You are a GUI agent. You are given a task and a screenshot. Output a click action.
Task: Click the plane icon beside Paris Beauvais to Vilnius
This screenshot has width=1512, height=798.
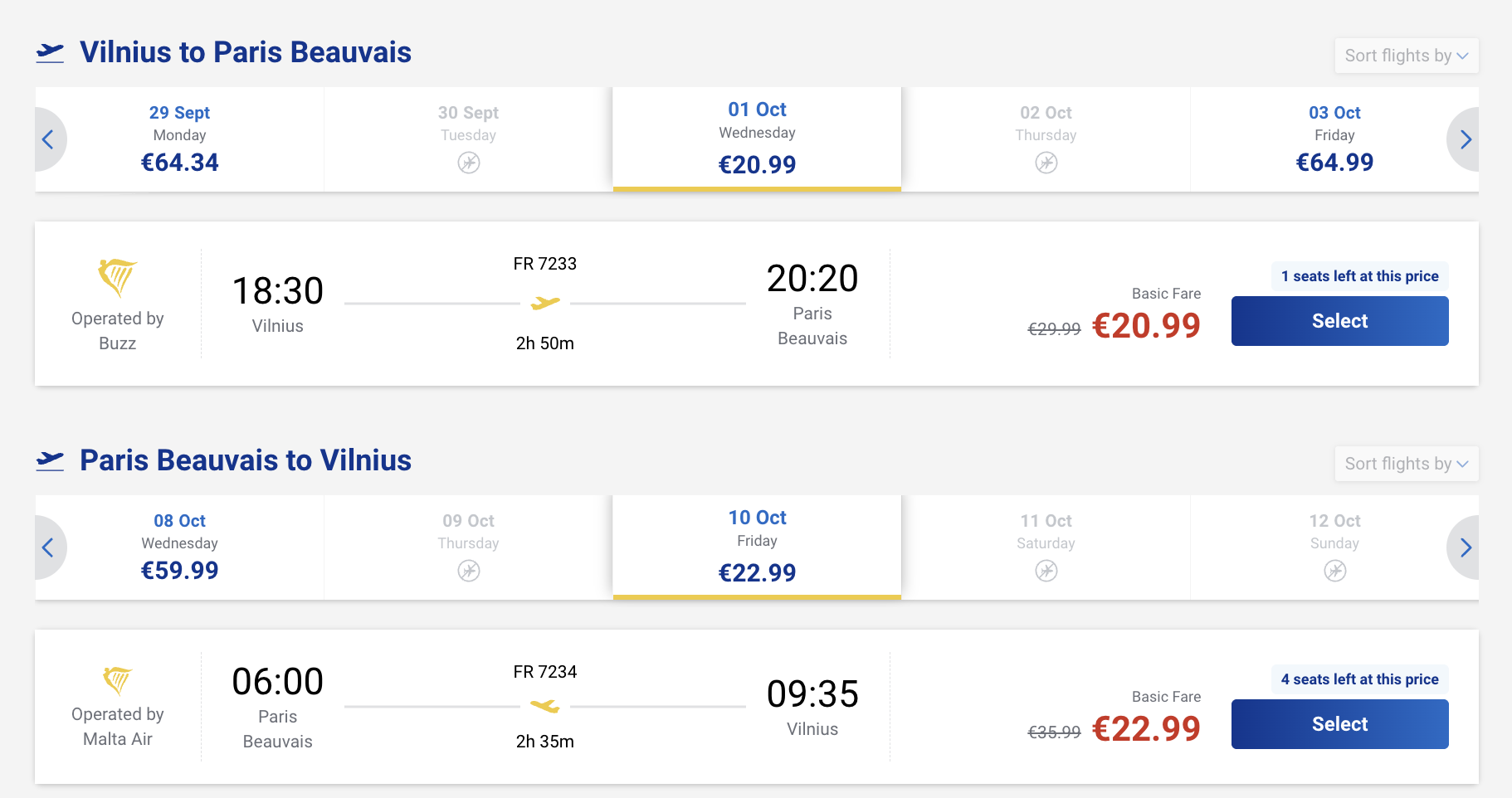(x=50, y=461)
